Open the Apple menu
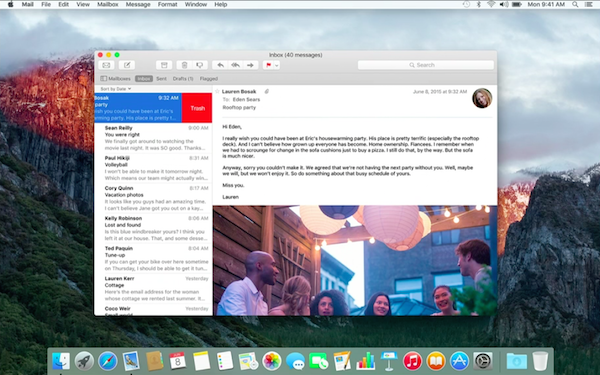 11,5
